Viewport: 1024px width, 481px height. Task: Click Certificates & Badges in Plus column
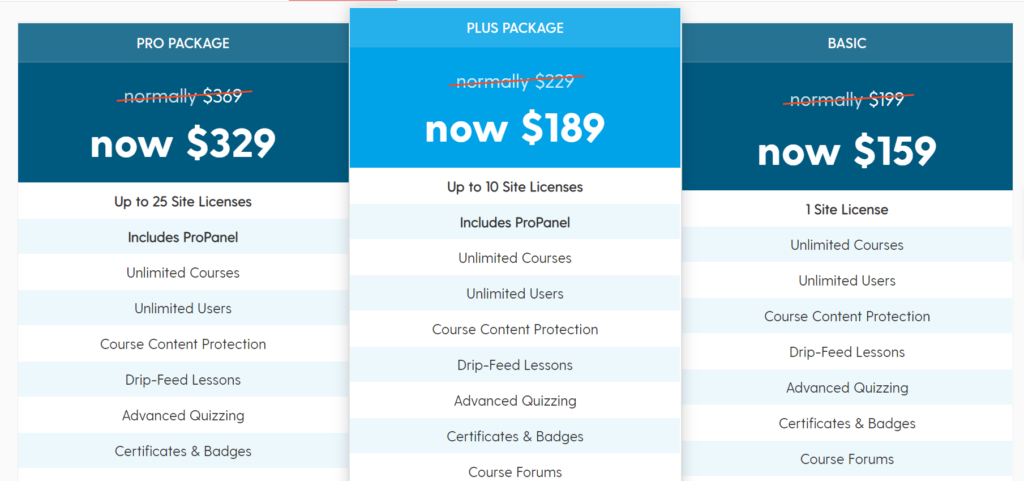[515, 436]
